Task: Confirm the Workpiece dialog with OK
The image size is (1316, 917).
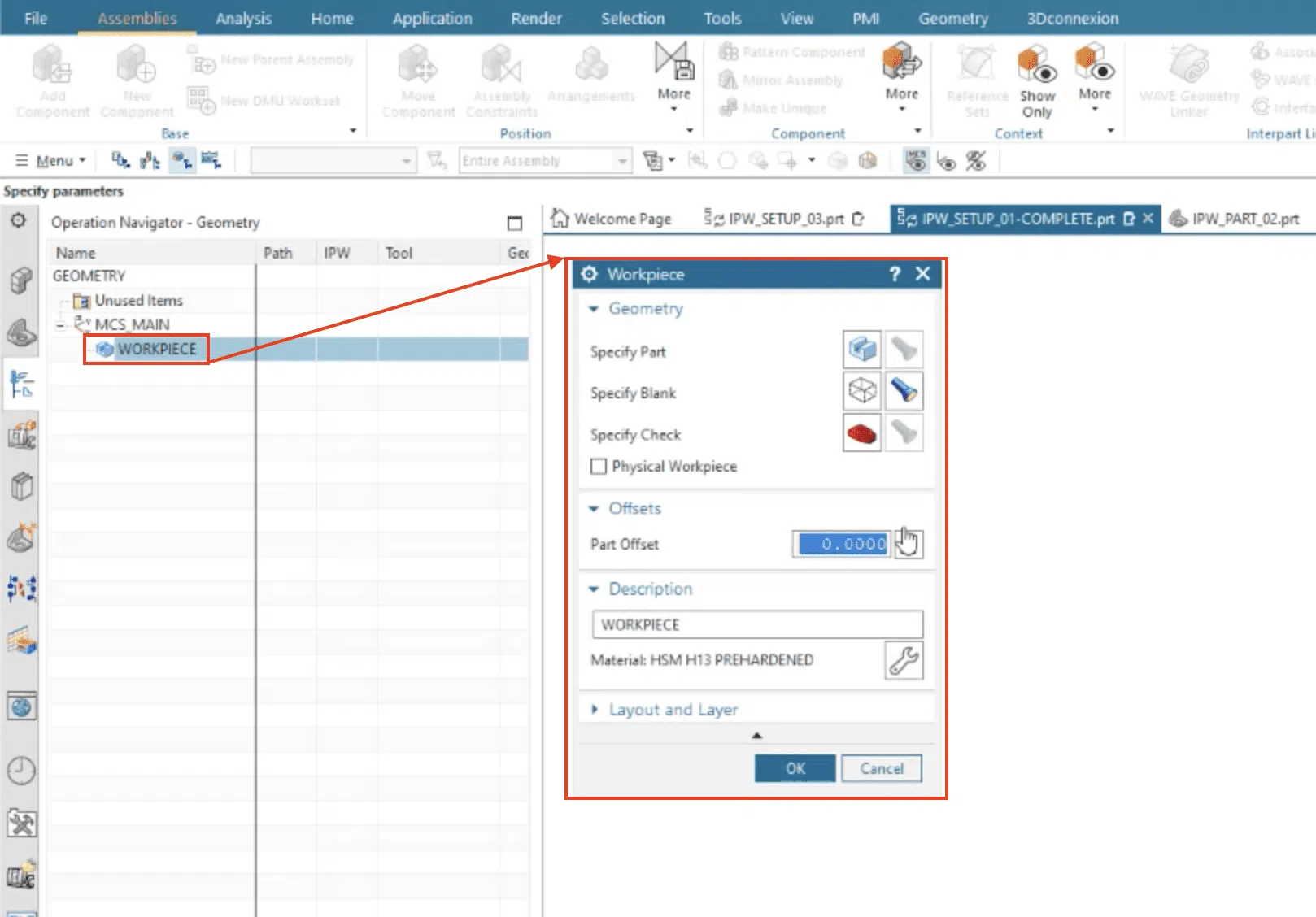Action: [795, 768]
